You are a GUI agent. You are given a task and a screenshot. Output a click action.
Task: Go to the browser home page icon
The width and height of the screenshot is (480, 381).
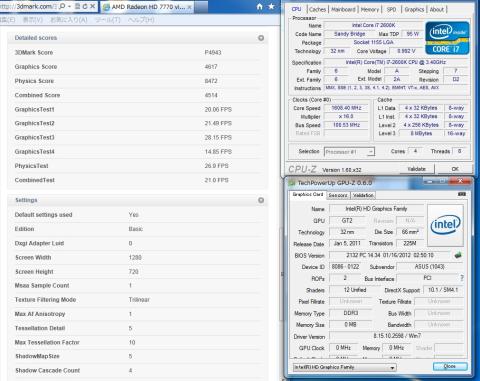[260, 6]
